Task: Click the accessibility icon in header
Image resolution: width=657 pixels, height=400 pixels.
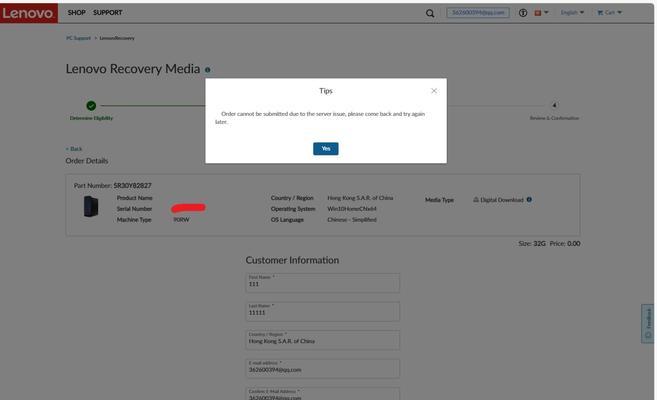Action: pyautogui.click(x=523, y=13)
